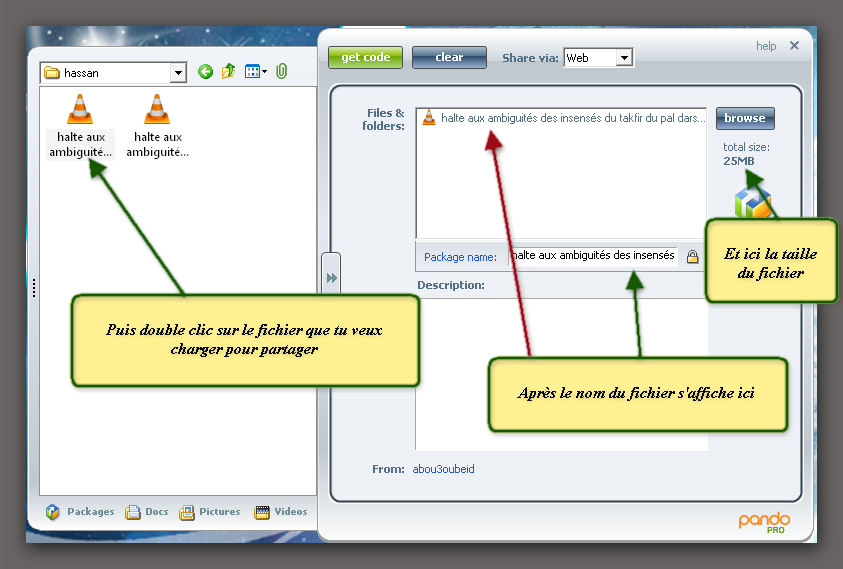The image size is (843, 569).
Task: Click the Package name input field
Action: point(593,256)
